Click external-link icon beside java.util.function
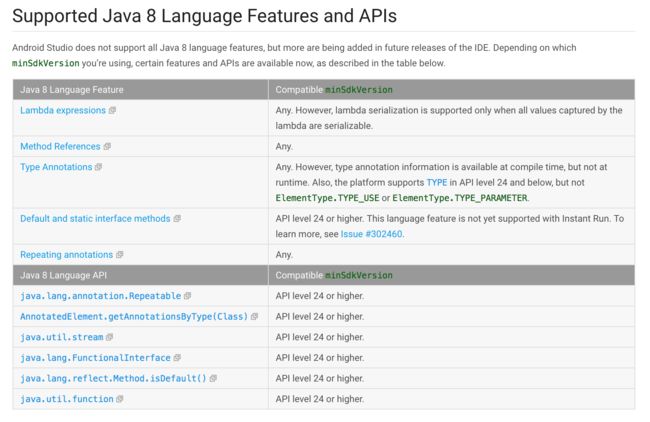Viewport: 650px width, 422px height. pos(120,399)
